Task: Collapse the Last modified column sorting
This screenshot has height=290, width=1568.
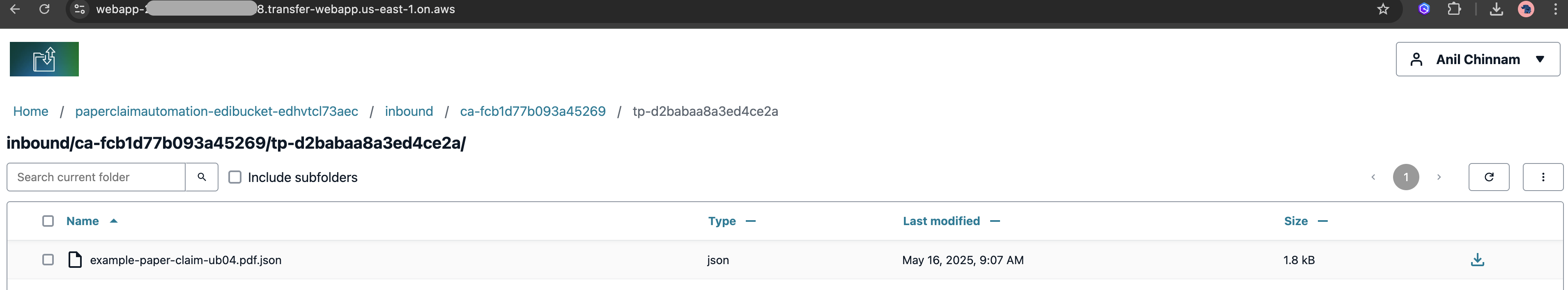Action: coord(996,221)
